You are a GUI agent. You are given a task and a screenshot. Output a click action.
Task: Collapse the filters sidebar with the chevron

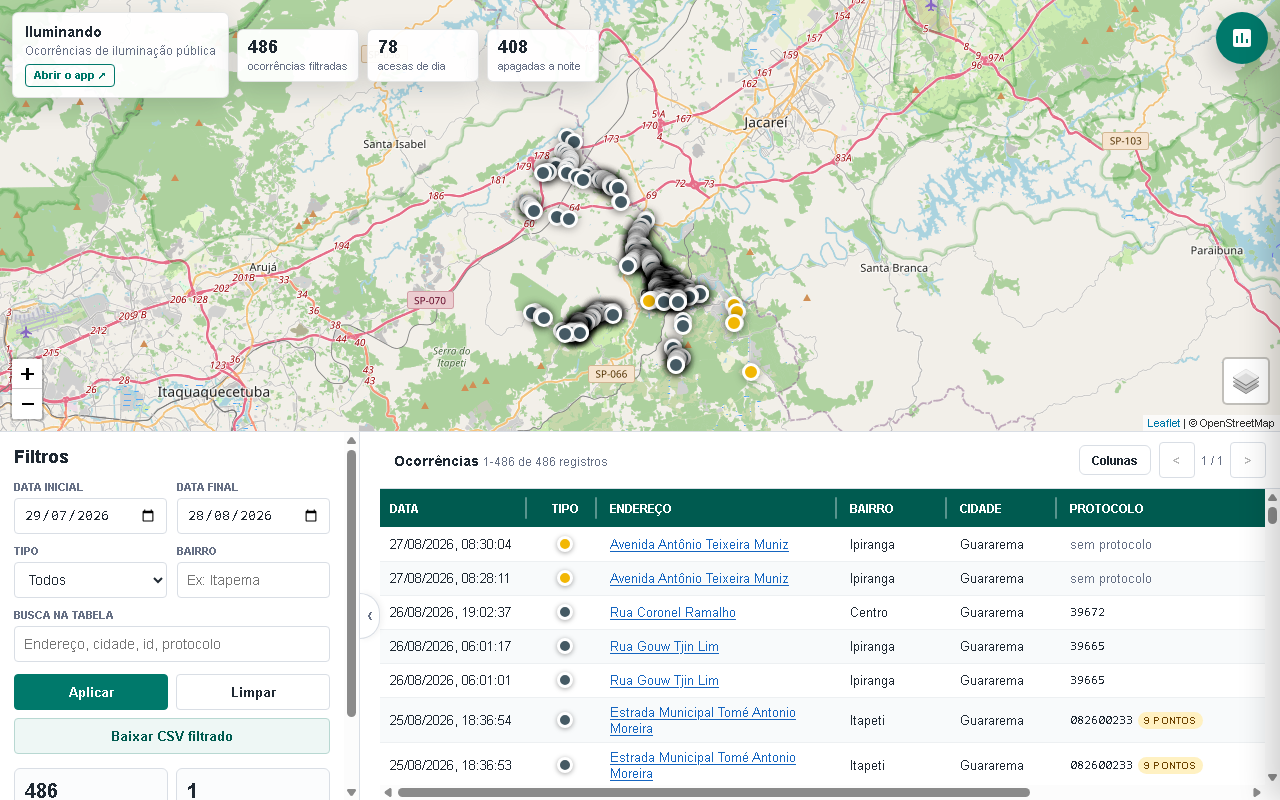[369, 616]
